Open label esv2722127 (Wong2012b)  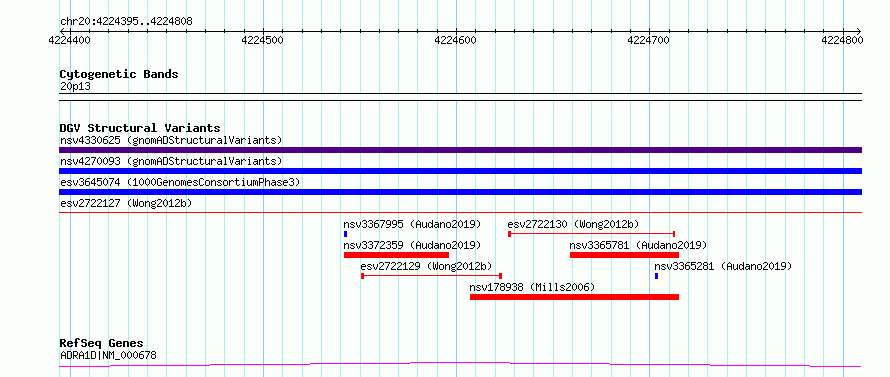(x=126, y=203)
